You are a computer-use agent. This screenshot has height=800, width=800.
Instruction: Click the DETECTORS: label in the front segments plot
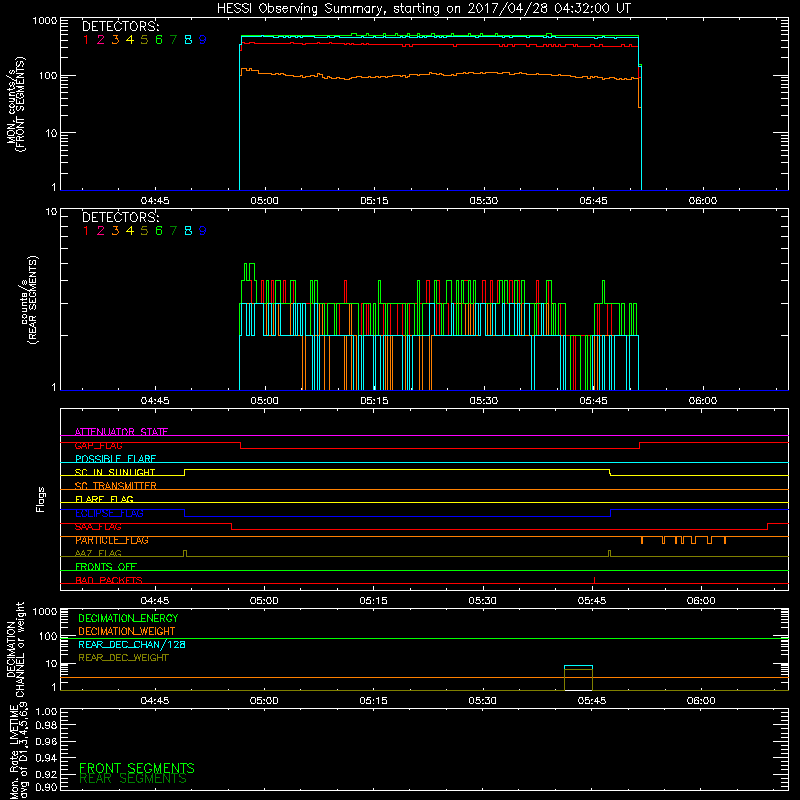pyautogui.click(x=120, y=27)
